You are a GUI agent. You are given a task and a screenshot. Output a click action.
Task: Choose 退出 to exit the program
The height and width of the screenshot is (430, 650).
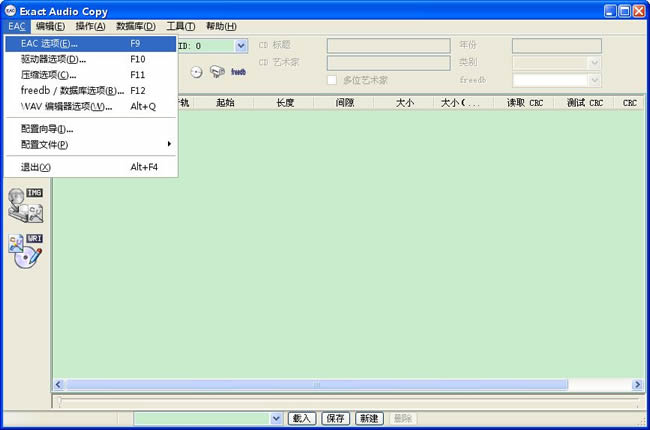pyautogui.click(x=91, y=167)
